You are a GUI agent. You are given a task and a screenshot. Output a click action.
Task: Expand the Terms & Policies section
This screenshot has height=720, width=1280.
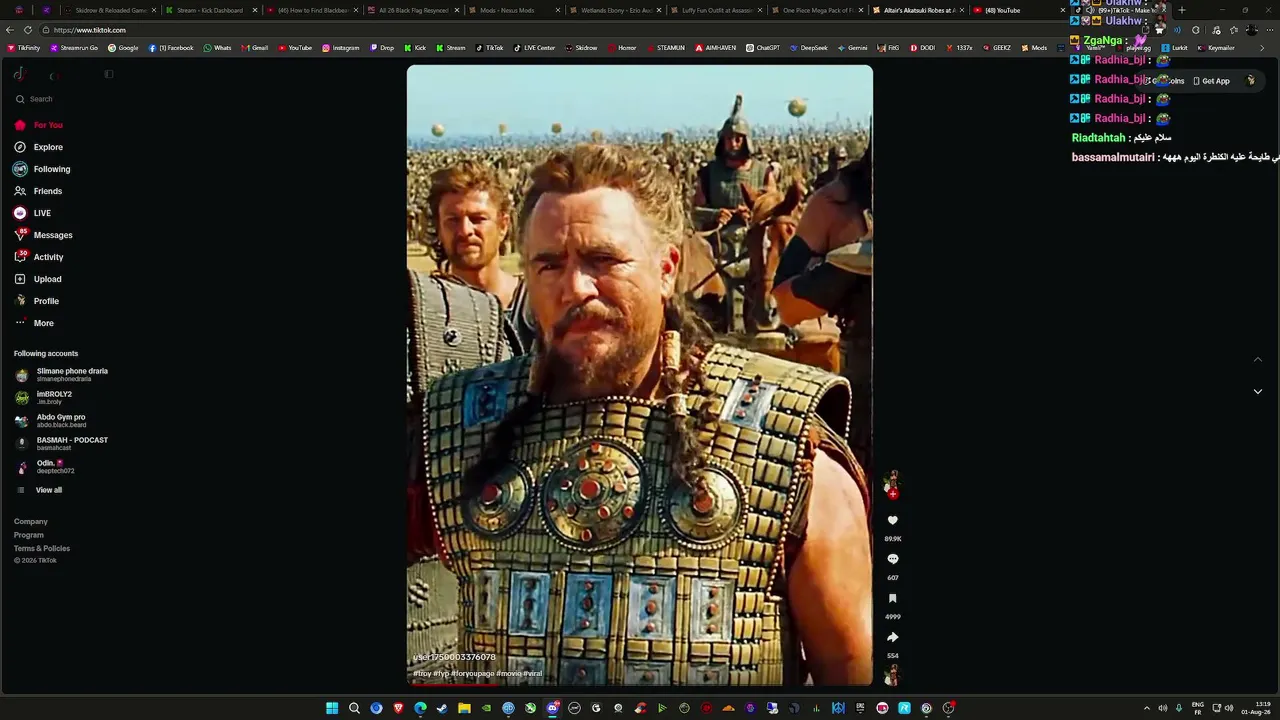click(42, 548)
